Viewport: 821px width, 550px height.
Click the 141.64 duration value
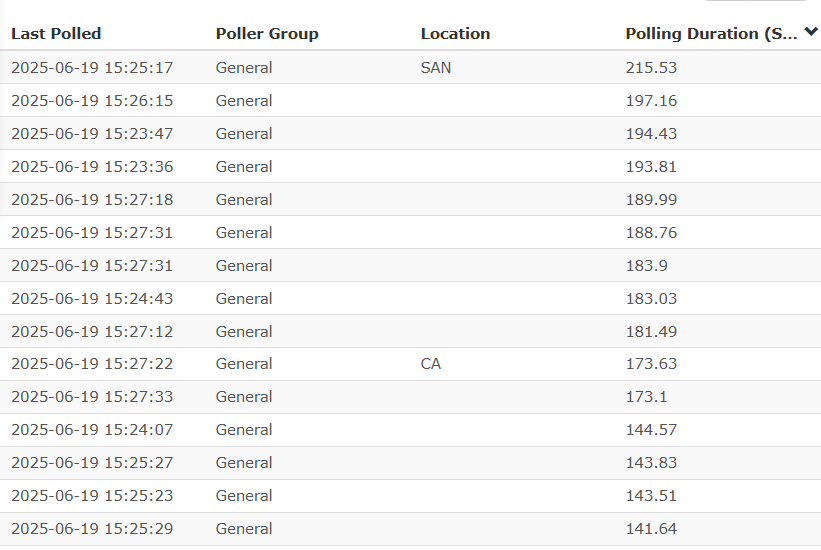tap(651, 529)
